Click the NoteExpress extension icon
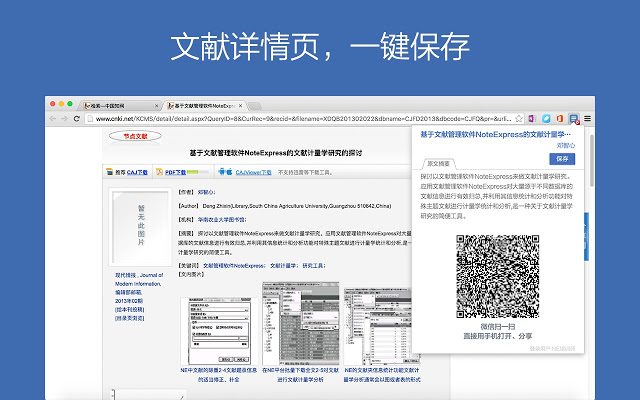The image size is (640, 400). click(x=574, y=119)
